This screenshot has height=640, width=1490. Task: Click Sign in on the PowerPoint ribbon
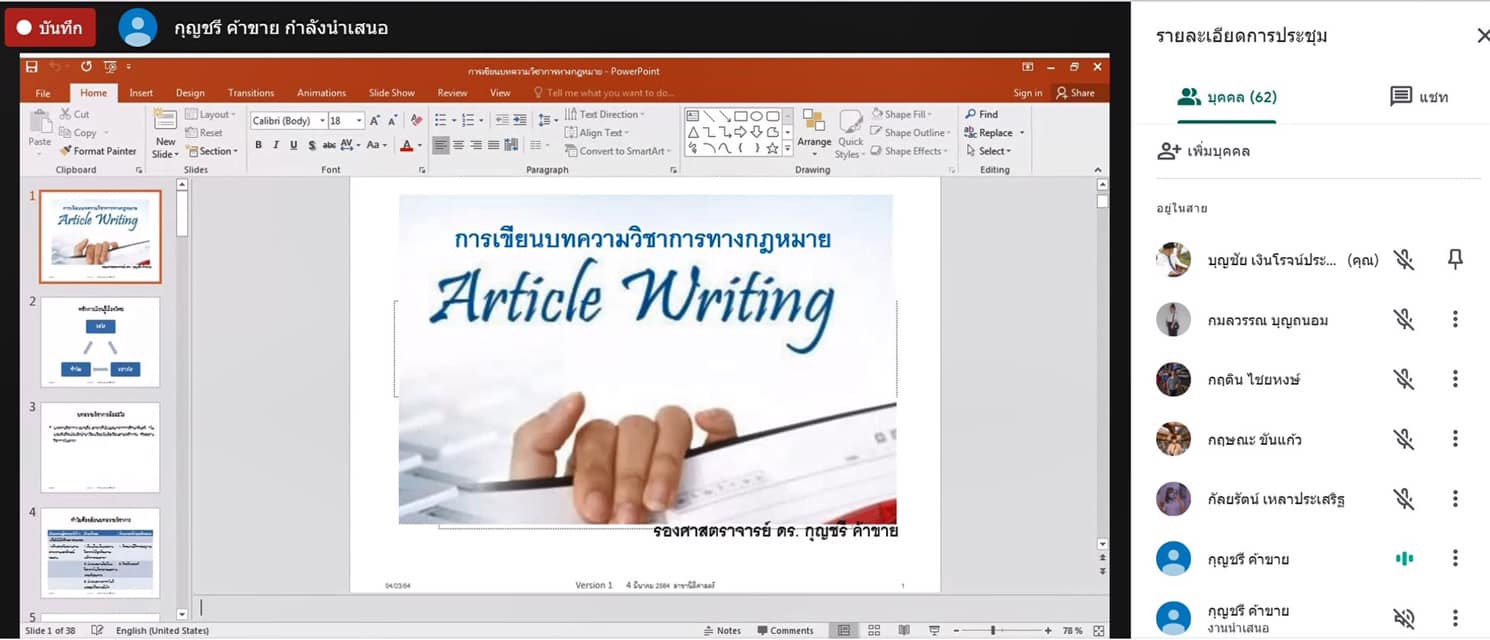[x=1027, y=93]
